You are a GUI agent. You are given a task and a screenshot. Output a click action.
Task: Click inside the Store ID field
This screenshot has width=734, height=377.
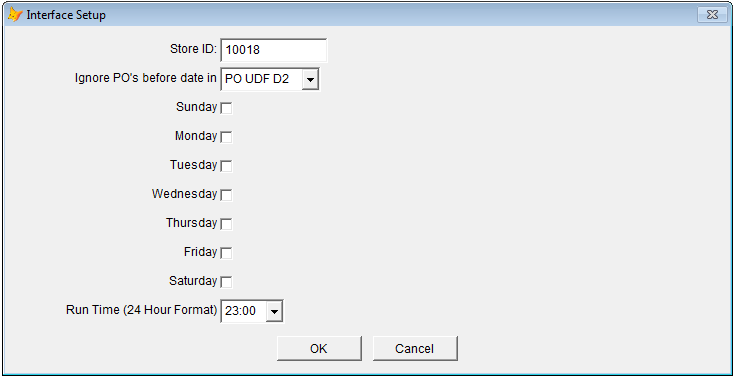274,50
